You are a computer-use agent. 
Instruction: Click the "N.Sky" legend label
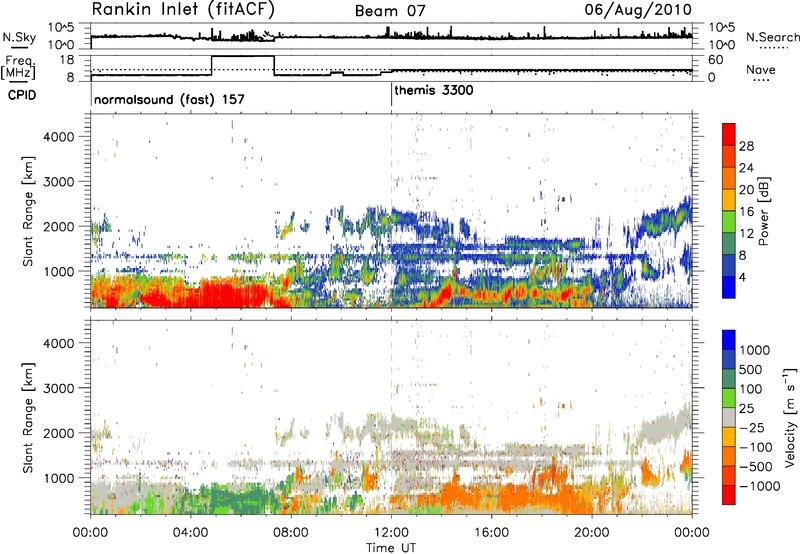[19, 37]
